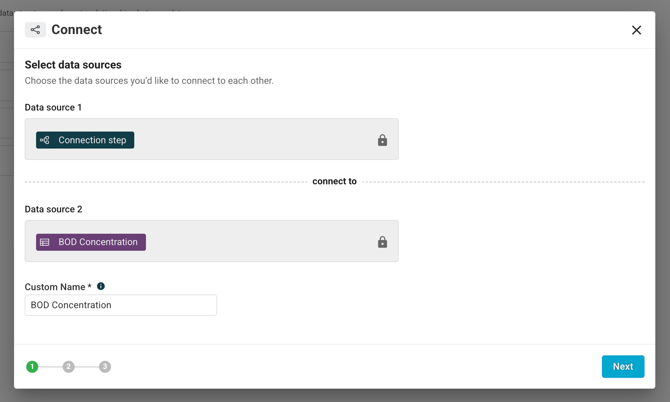This screenshot has width=670, height=402.
Task: Click the node icon on Connection step chip
Action: click(x=45, y=140)
